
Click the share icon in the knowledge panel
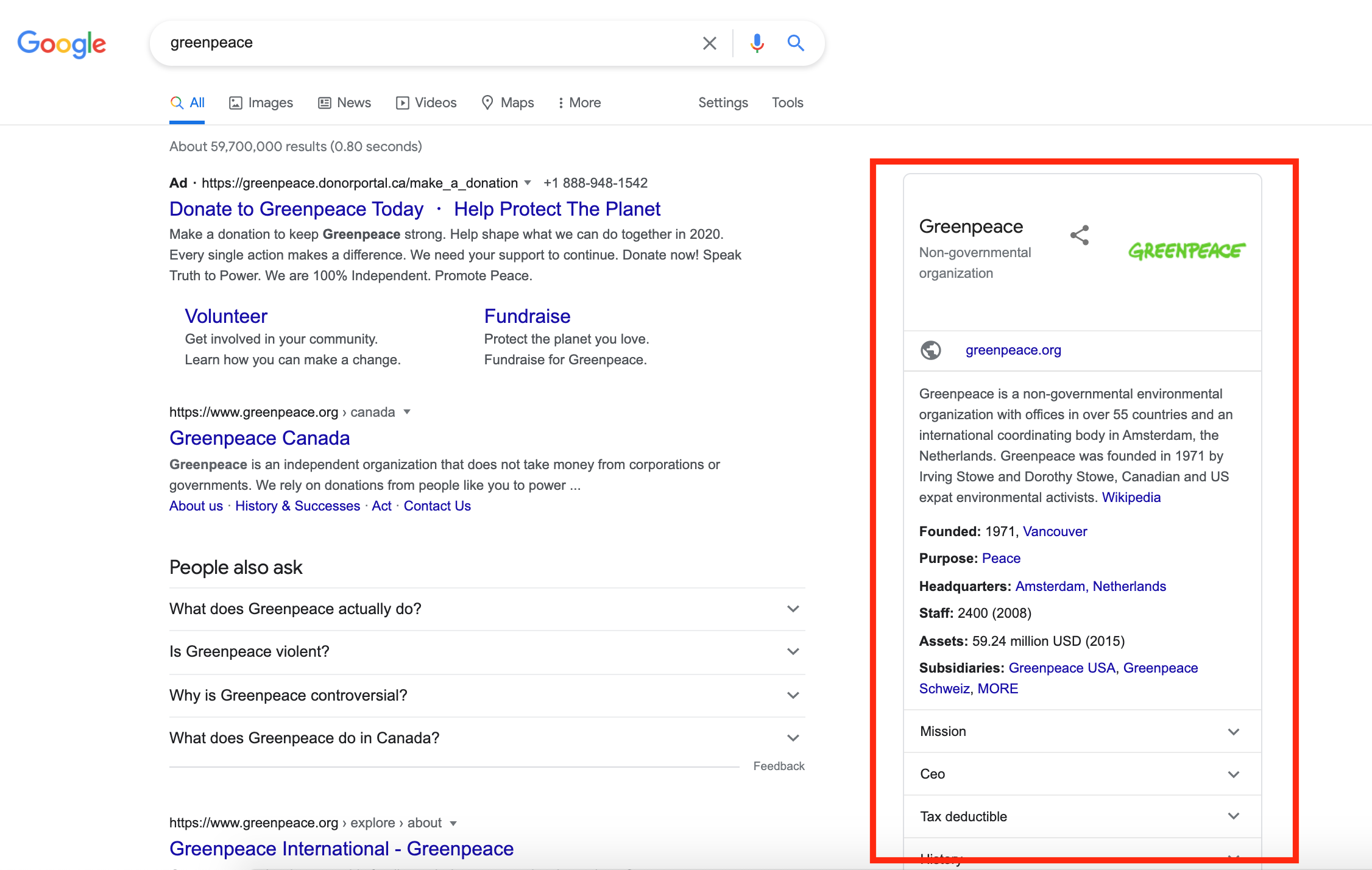pos(1080,236)
